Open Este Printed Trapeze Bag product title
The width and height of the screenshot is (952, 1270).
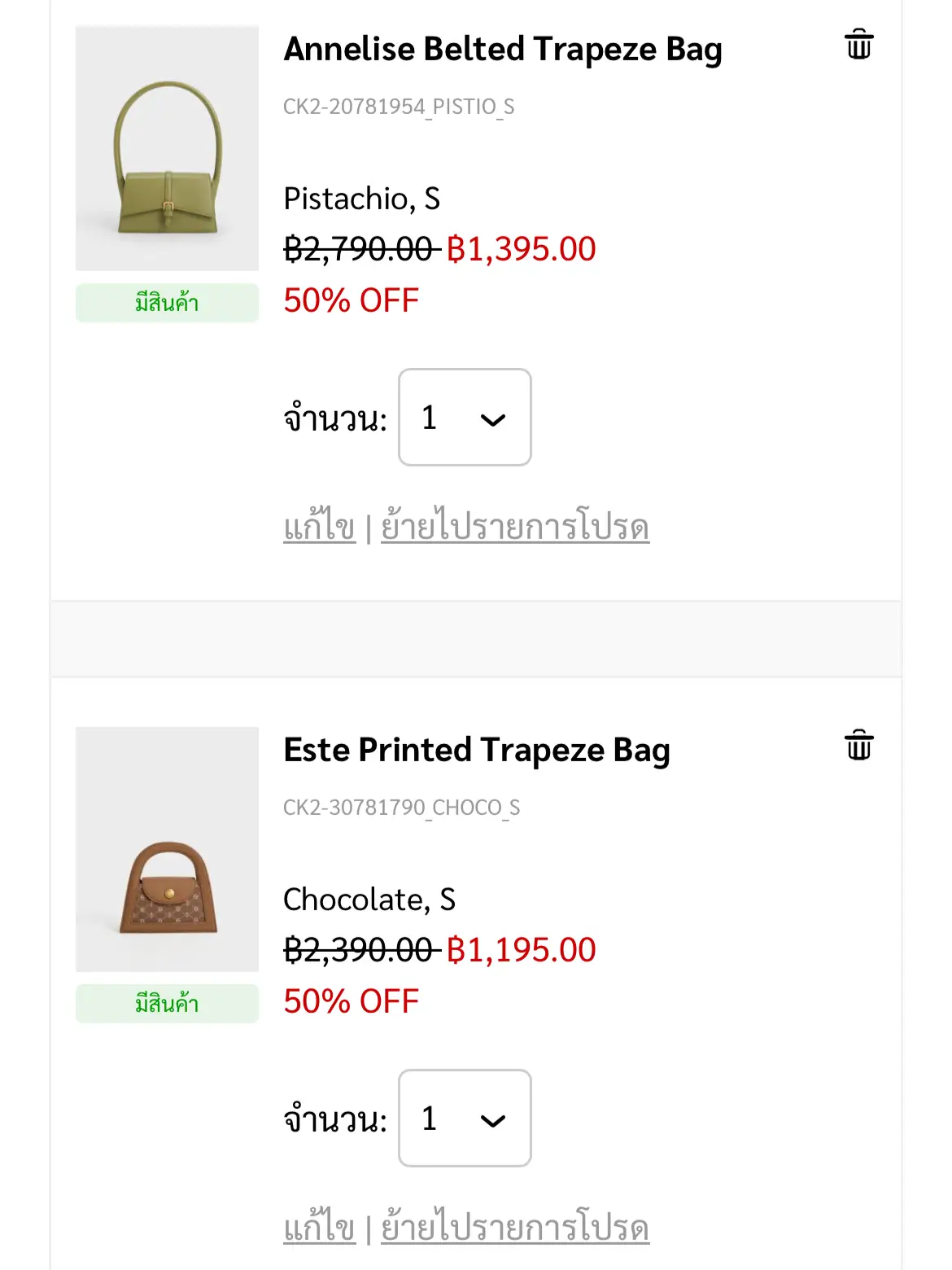coord(477,750)
